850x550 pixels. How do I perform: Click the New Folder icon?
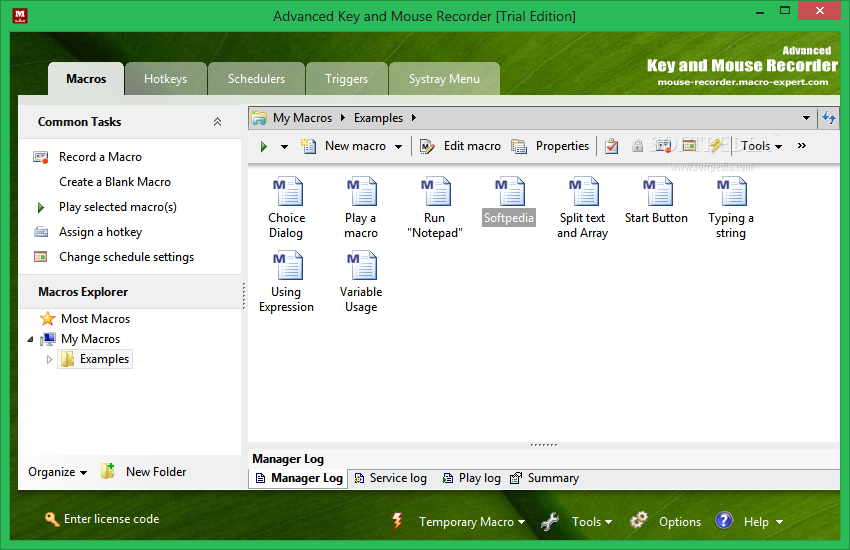(108, 471)
